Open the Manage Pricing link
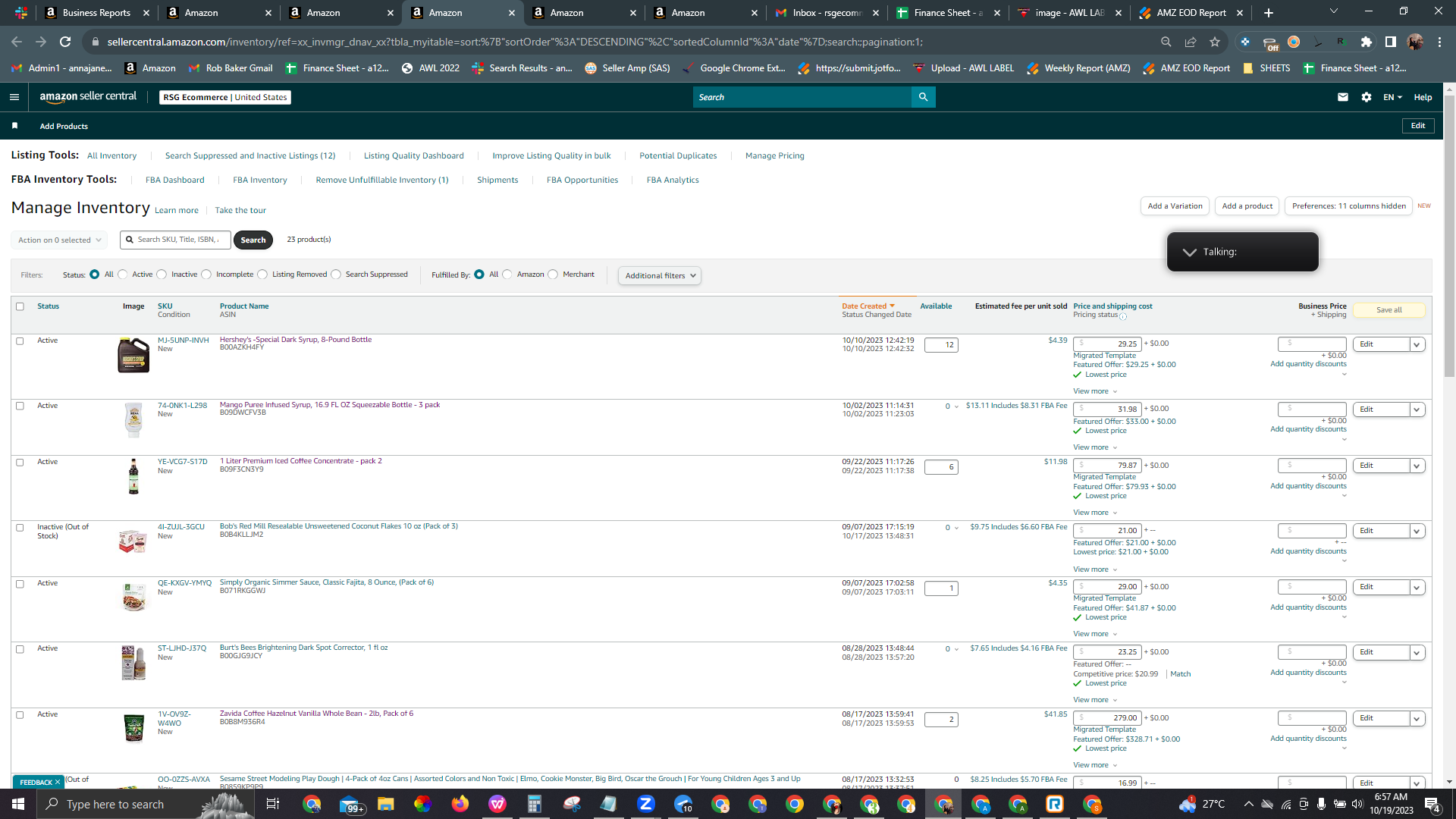 pos(774,156)
